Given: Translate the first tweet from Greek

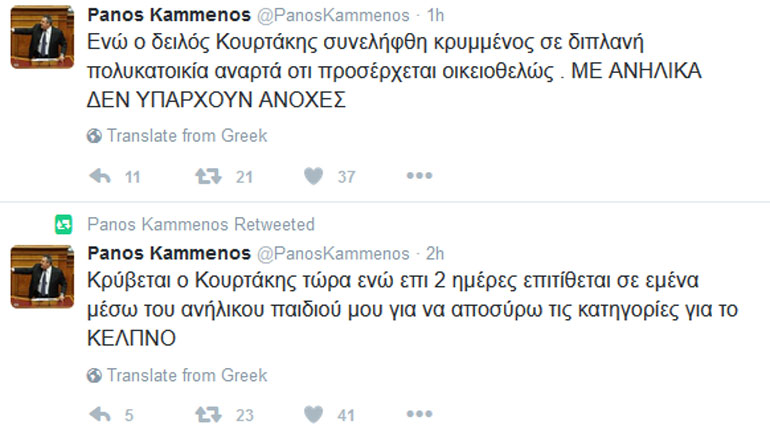Looking at the screenshot, I should (x=187, y=136).
